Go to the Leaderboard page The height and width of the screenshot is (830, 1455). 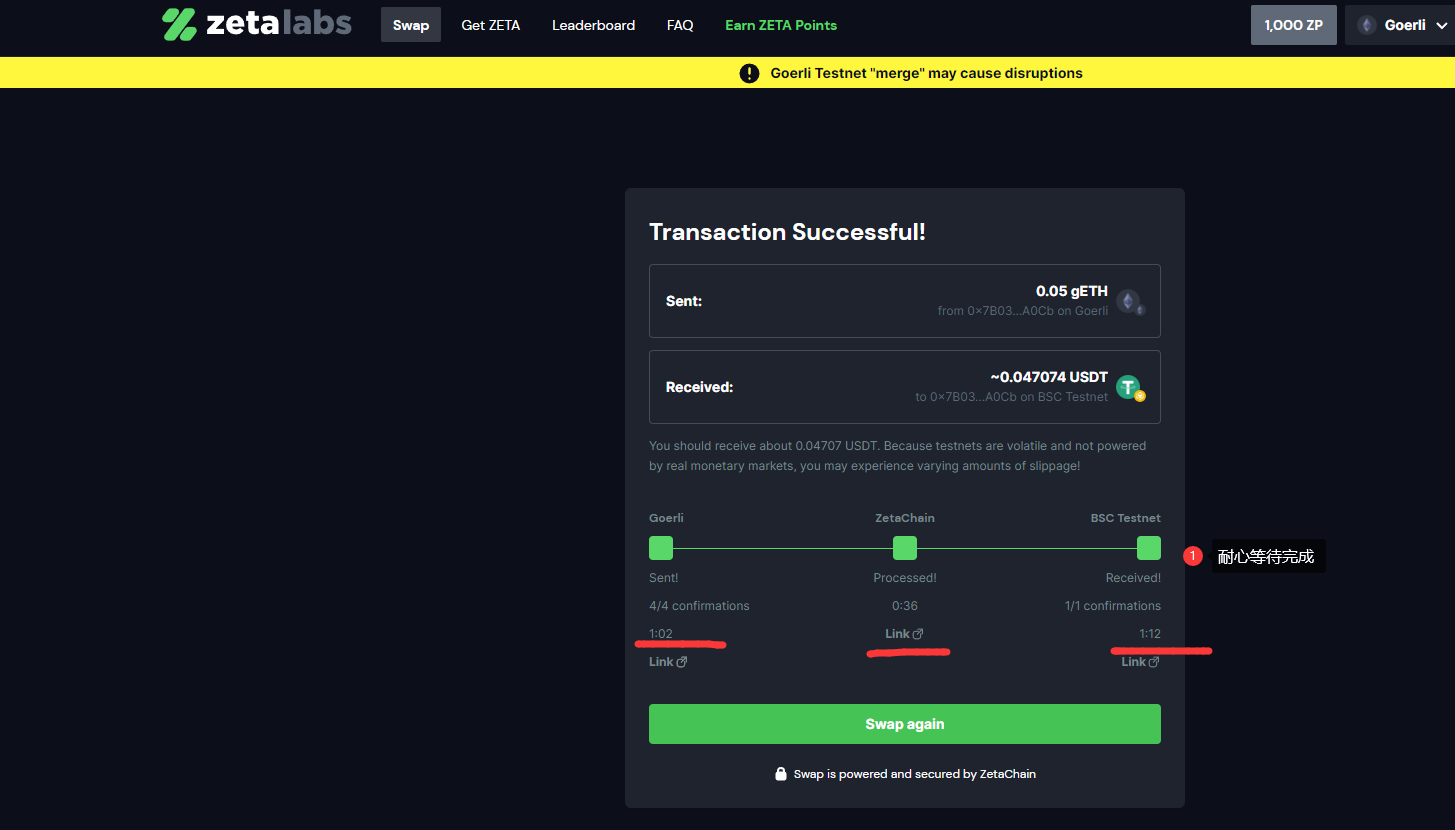[x=593, y=25]
